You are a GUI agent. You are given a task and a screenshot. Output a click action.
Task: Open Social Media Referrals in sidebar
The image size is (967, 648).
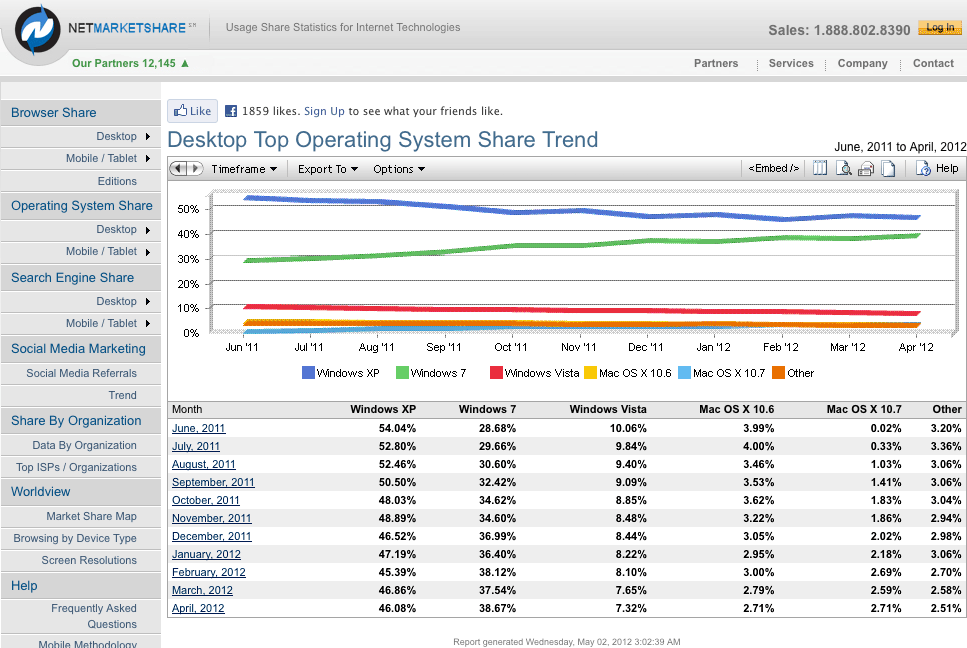coord(81,373)
